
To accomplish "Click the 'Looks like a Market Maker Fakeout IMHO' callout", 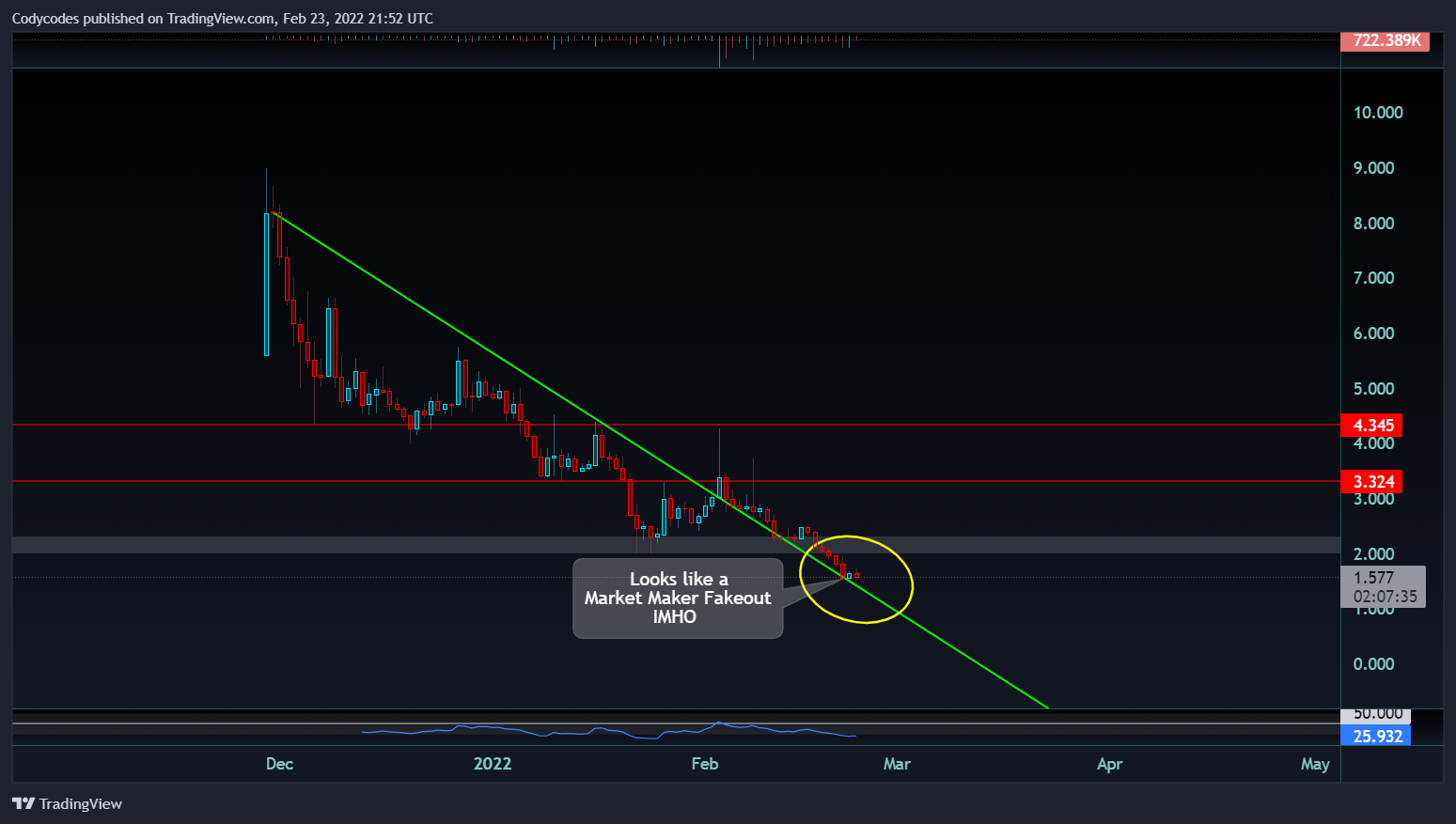I will [x=678, y=599].
